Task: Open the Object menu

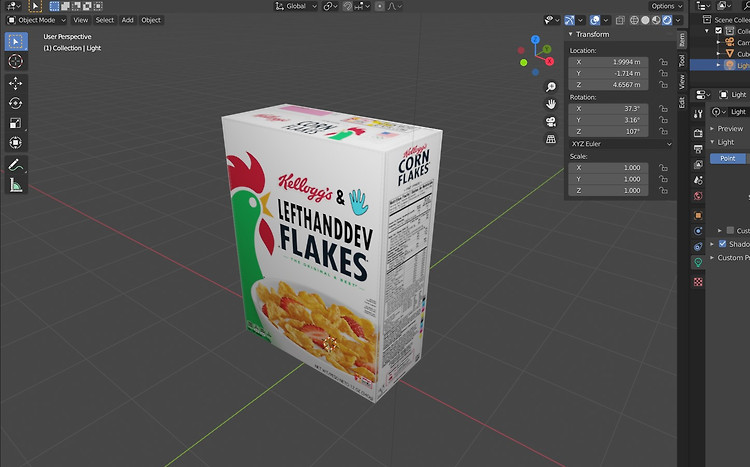Action: pyautogui.click(x=151, y=20)
